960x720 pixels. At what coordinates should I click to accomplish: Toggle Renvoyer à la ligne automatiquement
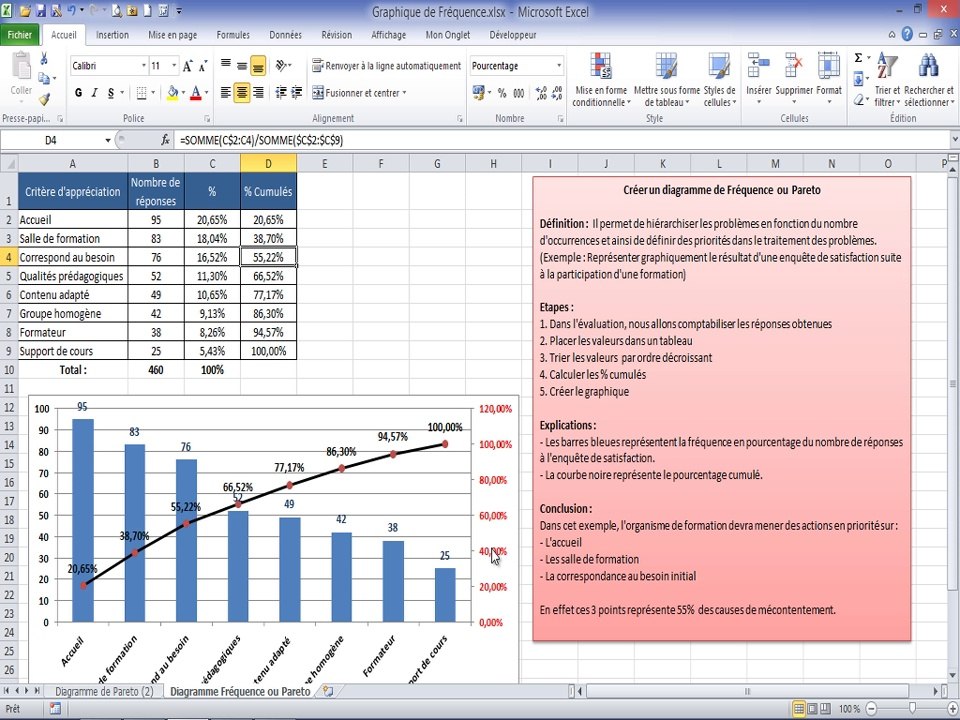pyautogui.click(x=386, y=66)
